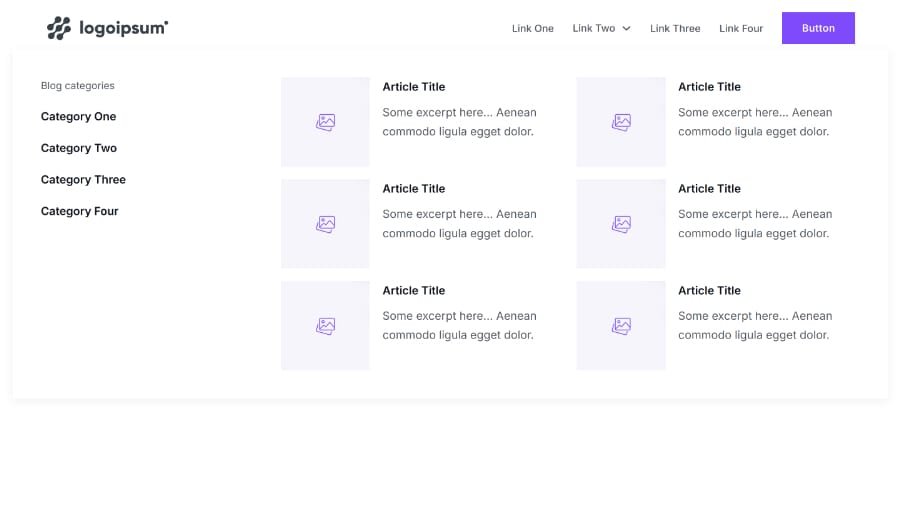Open Link One in the navigation
This screenshot has width=900, height=511.
532,29
